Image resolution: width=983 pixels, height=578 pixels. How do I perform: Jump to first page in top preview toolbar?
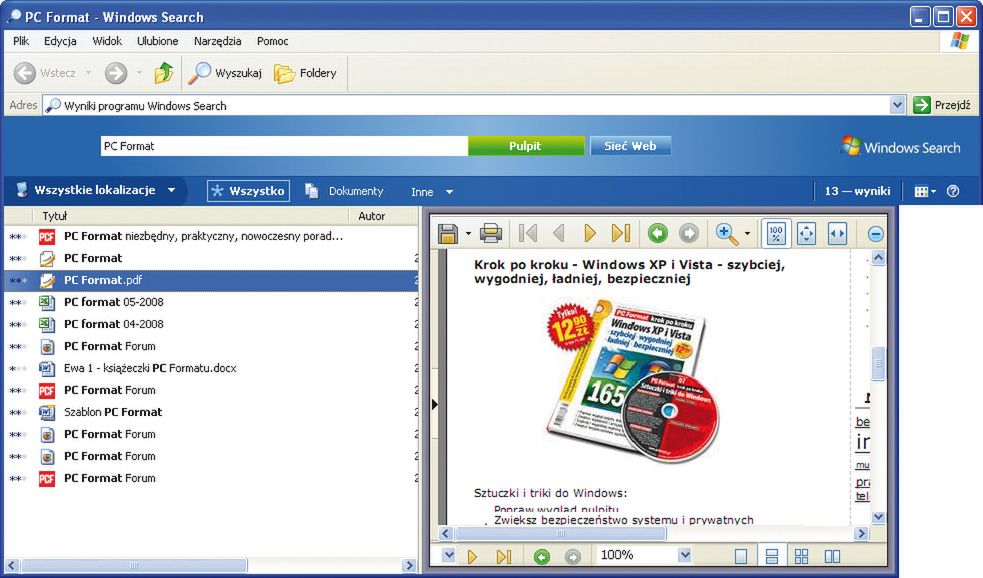tap(528, 234)
